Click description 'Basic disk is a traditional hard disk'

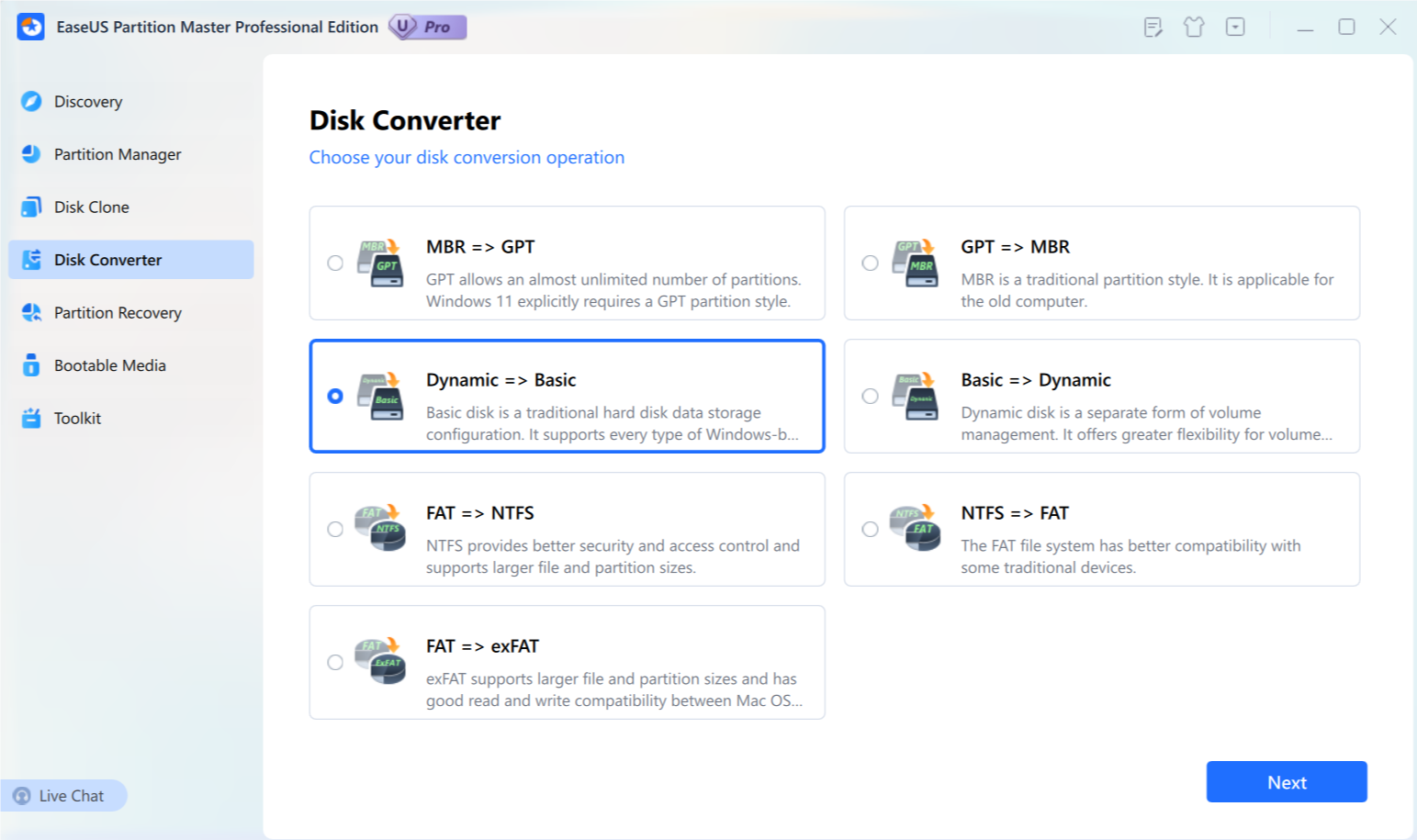(x=613, y=423)
